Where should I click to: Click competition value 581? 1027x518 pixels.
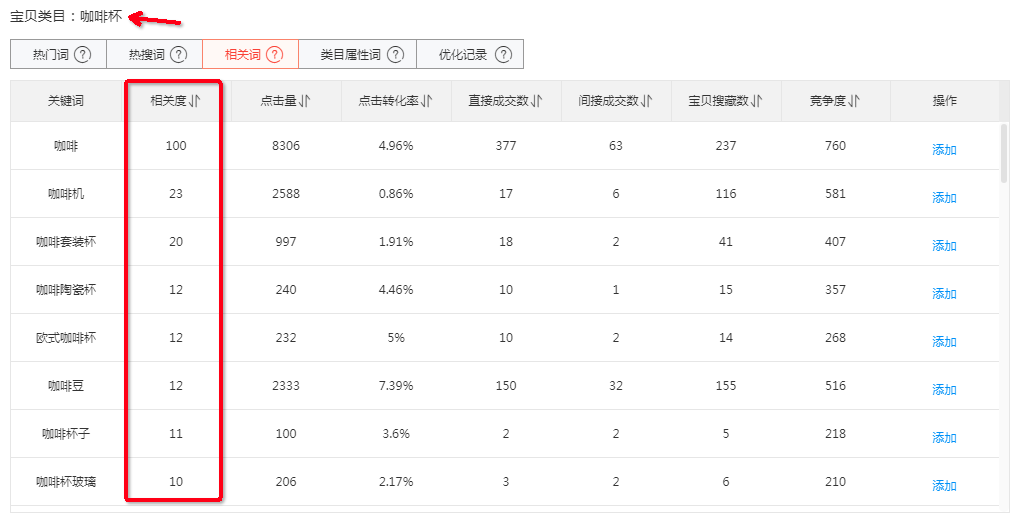coord(836,194)
